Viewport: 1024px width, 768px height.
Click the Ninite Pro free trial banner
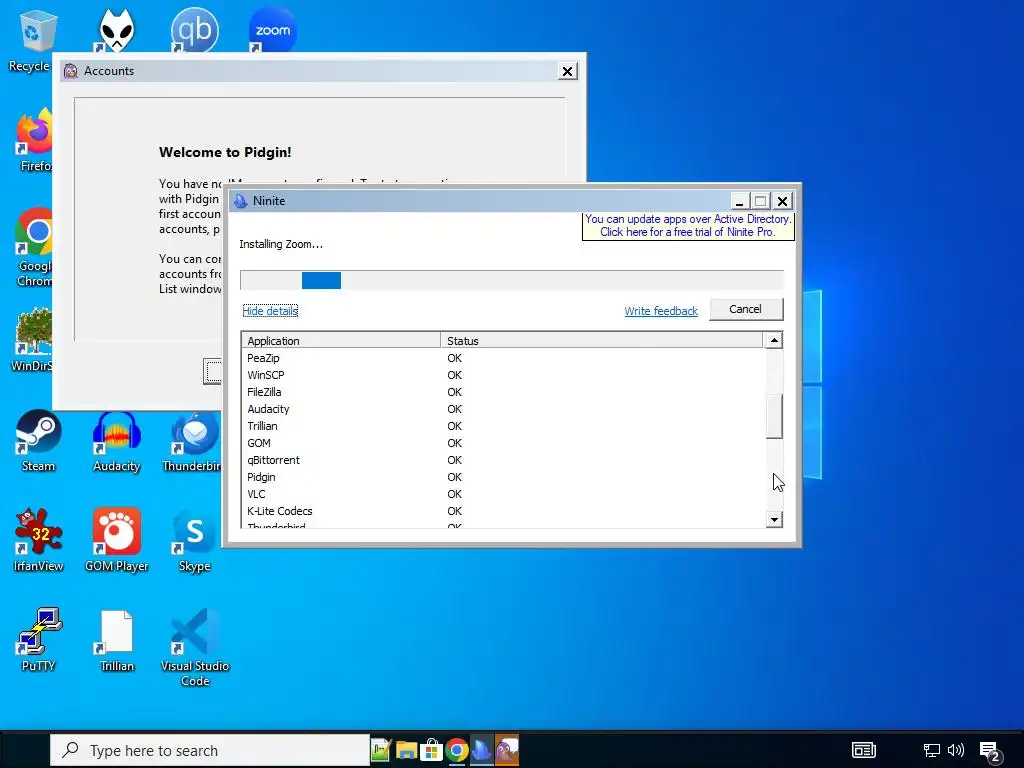pos(688,225)
